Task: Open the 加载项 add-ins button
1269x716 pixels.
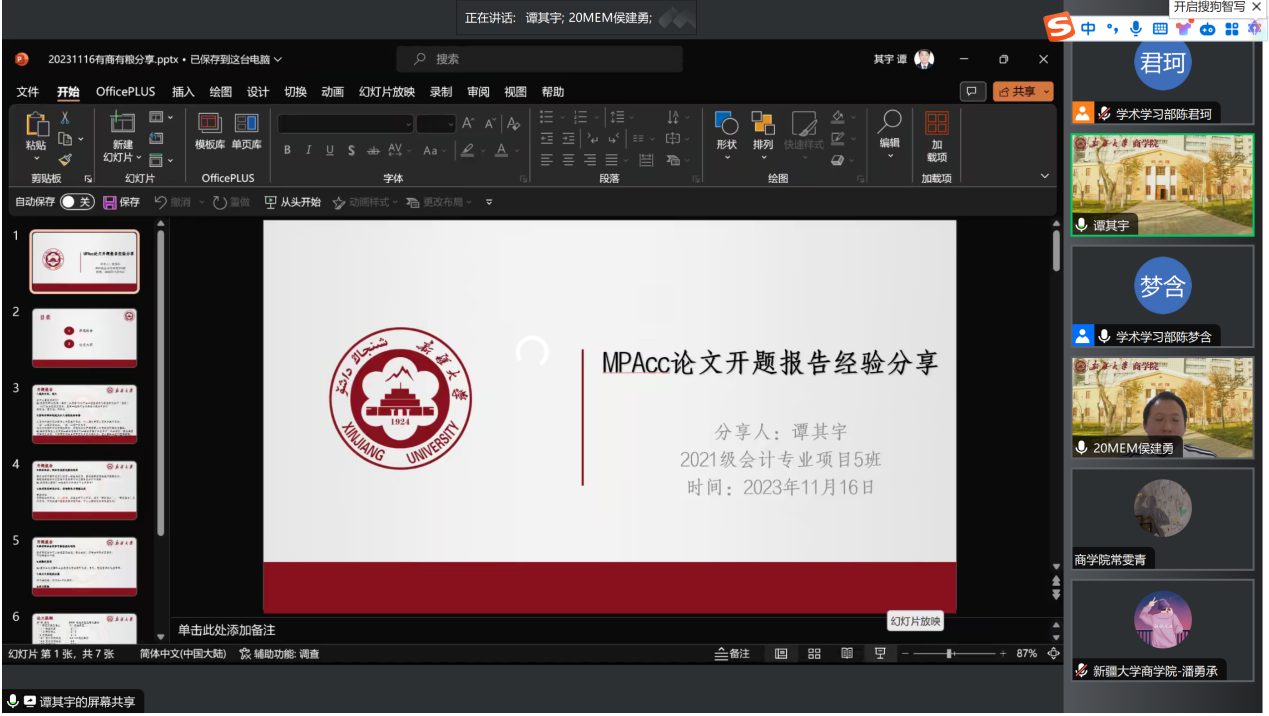Action: click(936, 136)
